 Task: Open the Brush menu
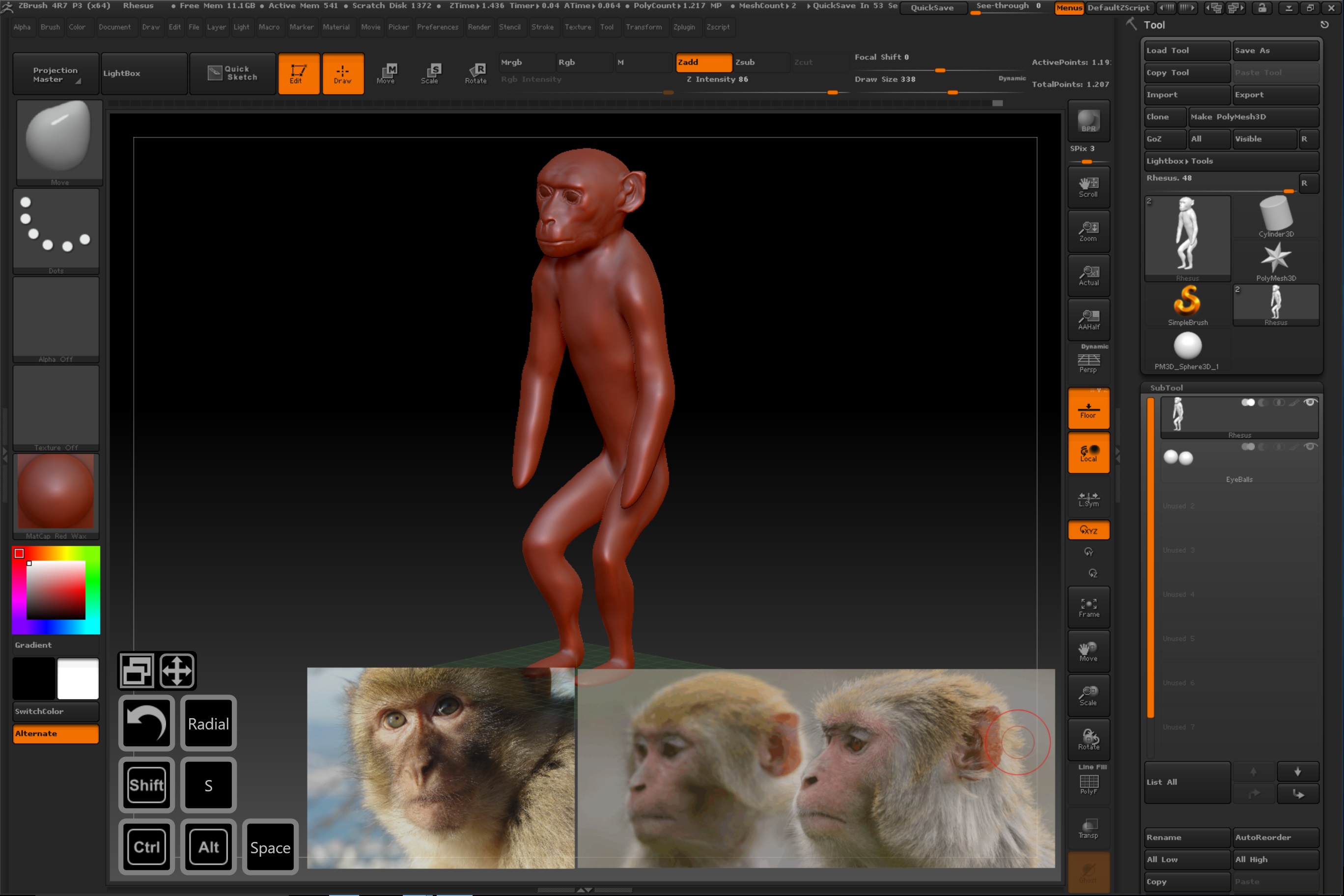(x=50, y=27)
